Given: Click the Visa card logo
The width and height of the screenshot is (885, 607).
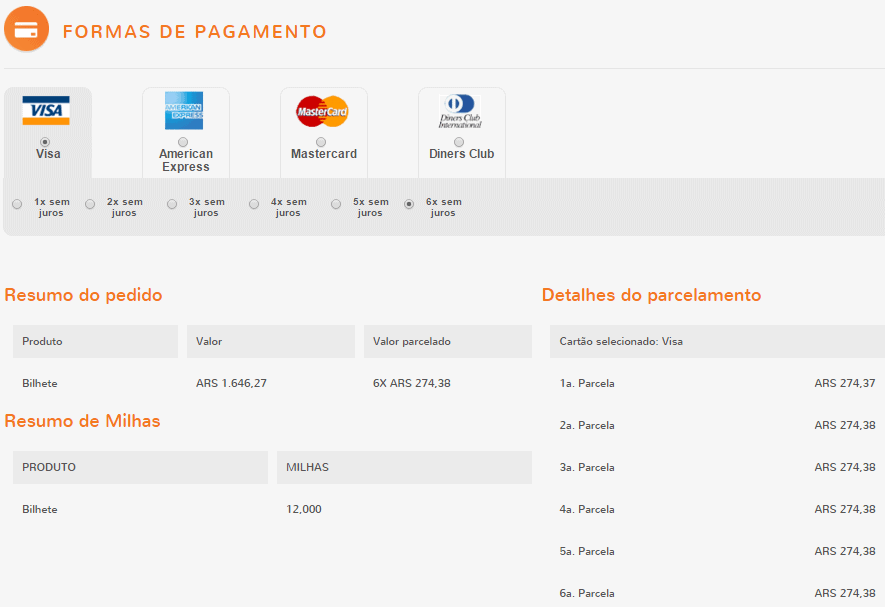Looking at the screenshot, I should 46,111.
